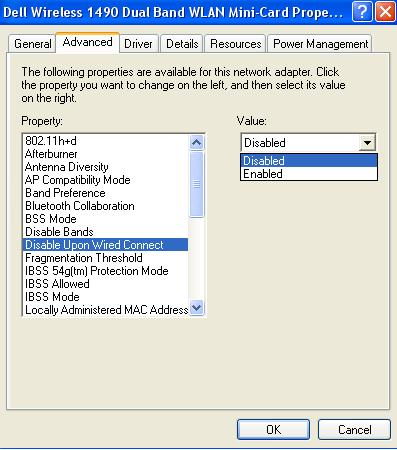This screenshot has height=450, width=397.
Task: Open the Resources tab
Action: tap(235, 44)
